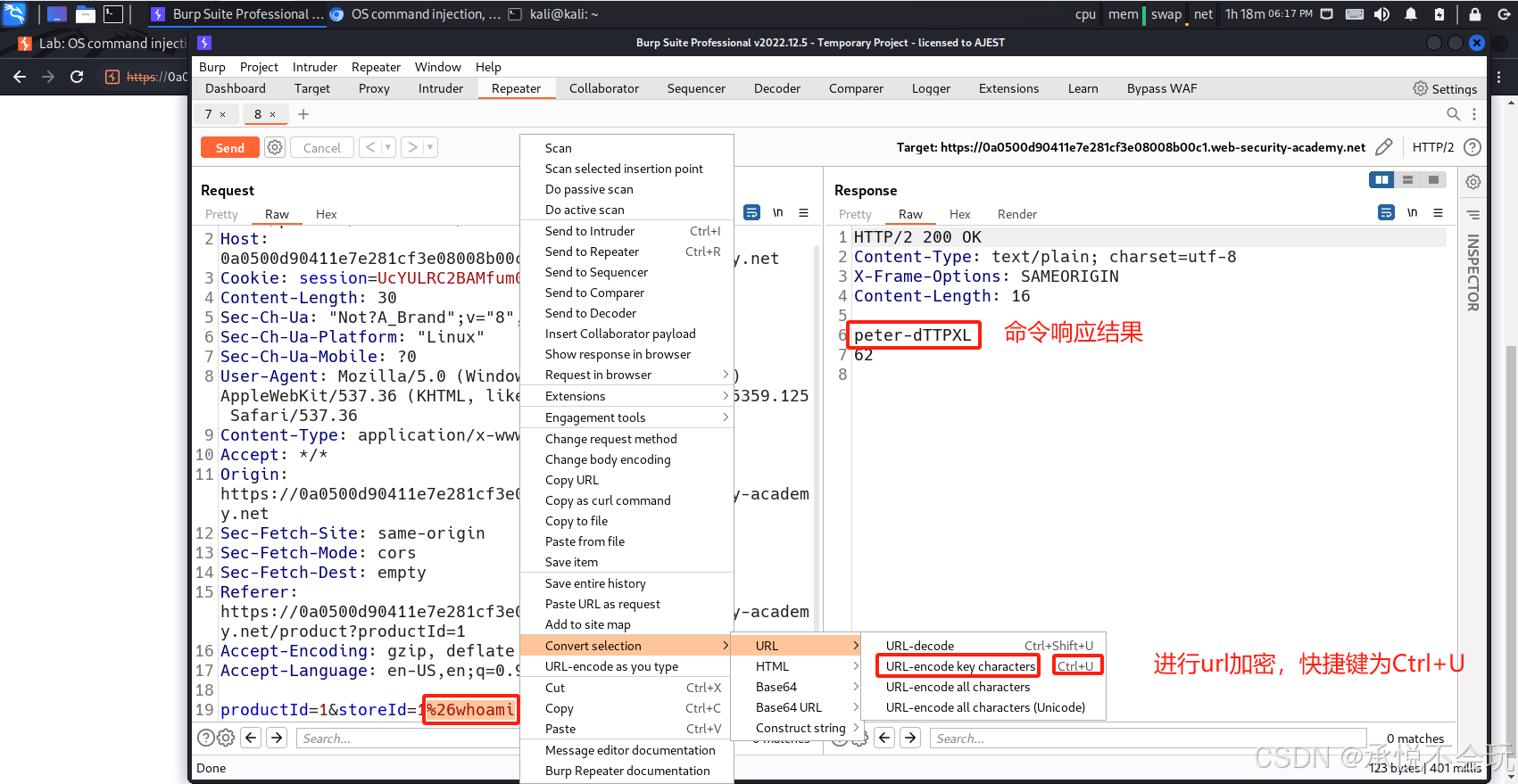Expand Base64 URL conversion submenu

point(796,707)
